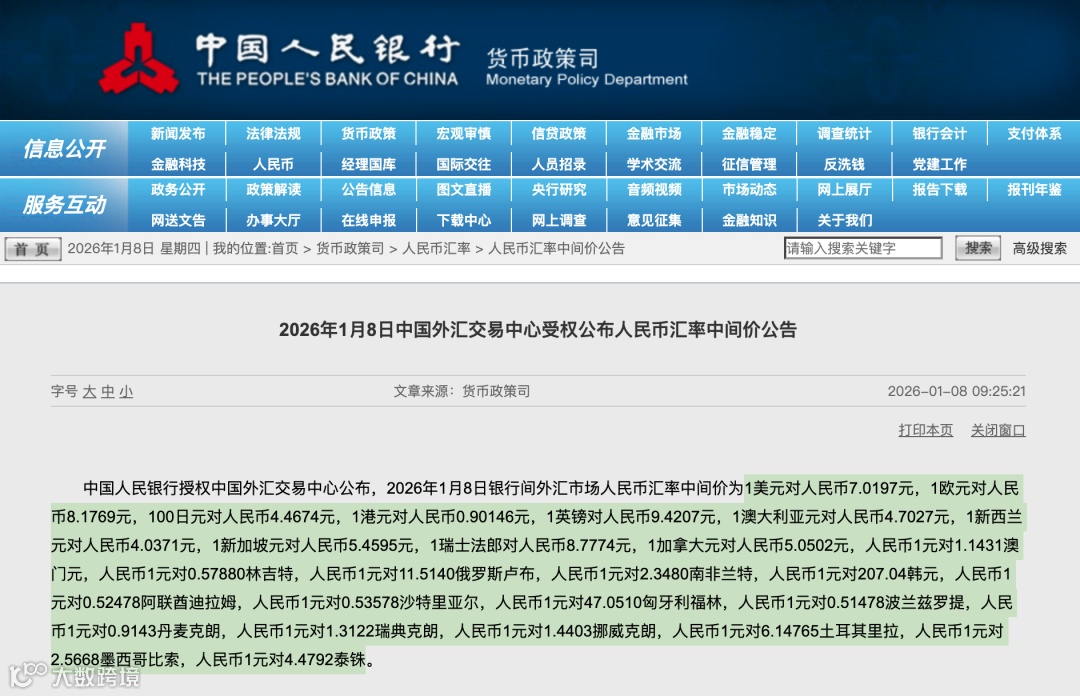Image resolution: width=1080 pixels, height=696 pixels.
Task: Open the 关于我们 navigation menu
Action: tap(845, 219)
